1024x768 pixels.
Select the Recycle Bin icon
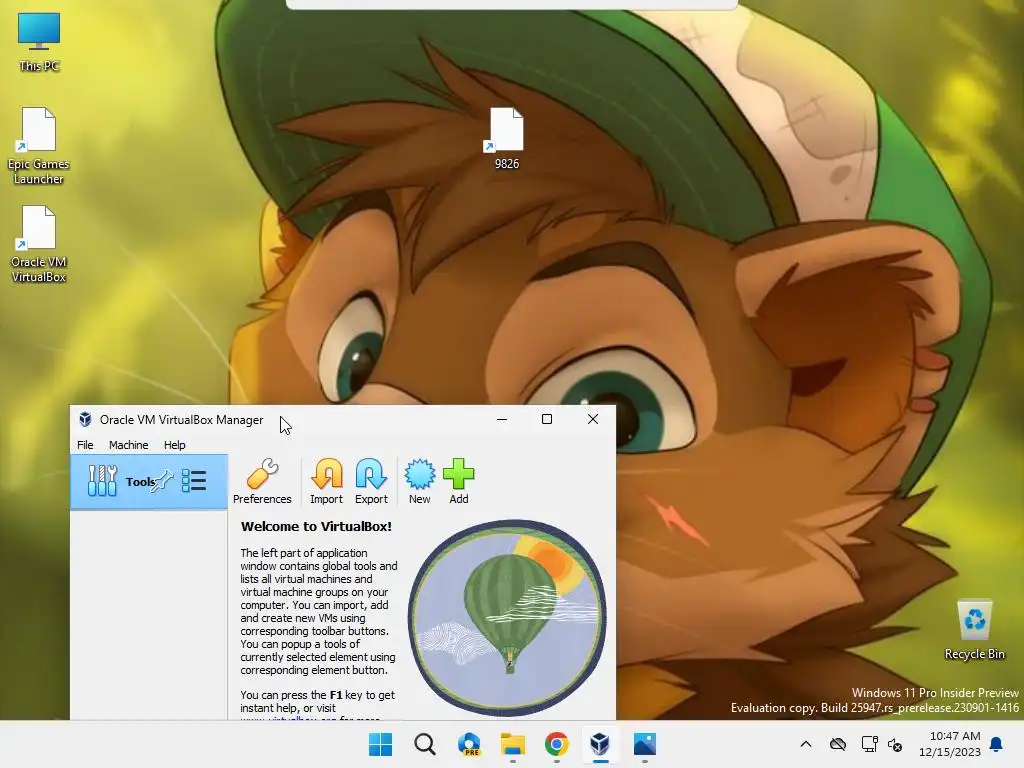click(974, 630)
